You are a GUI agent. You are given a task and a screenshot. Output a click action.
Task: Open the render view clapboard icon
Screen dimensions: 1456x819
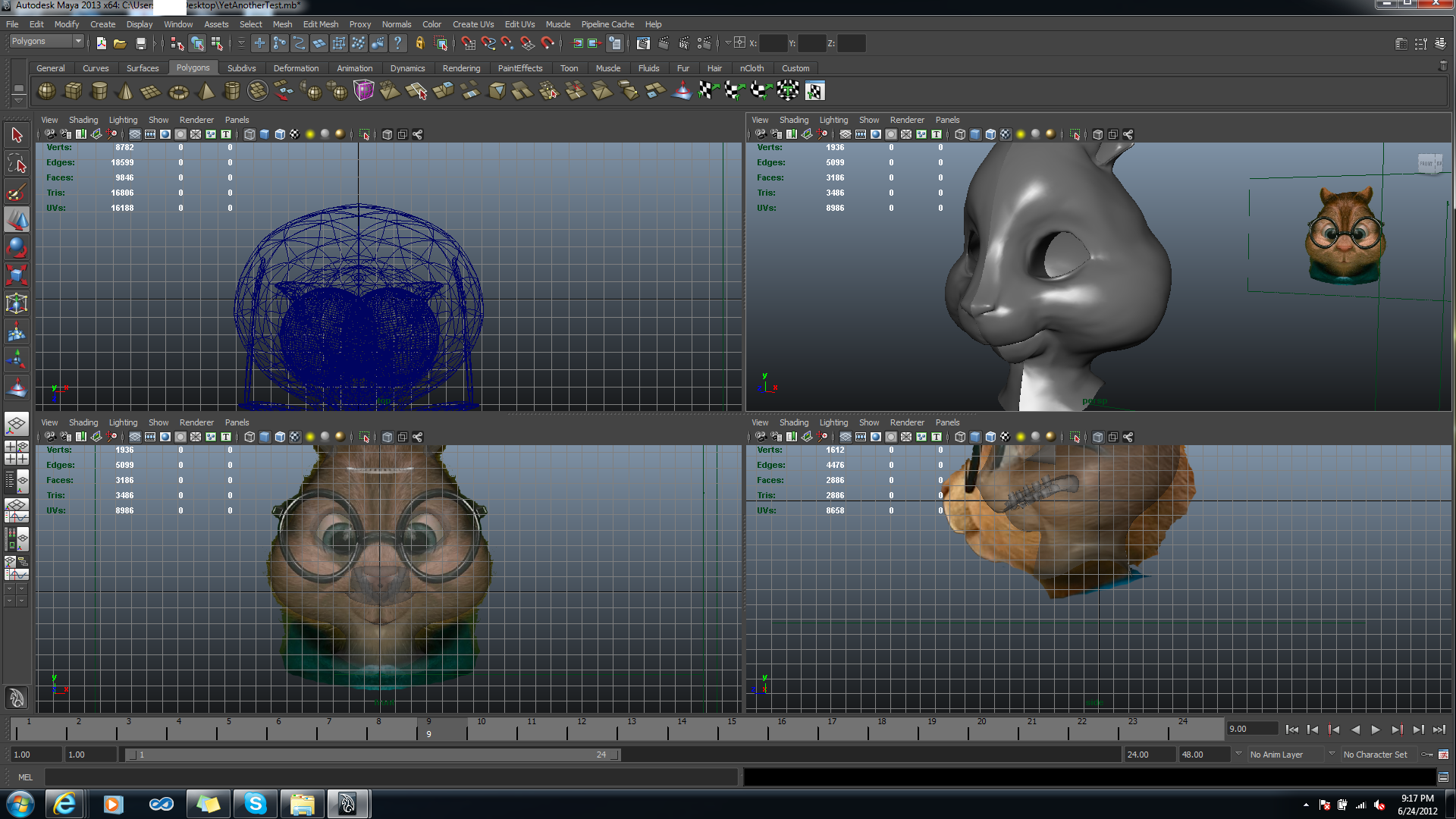pos(643,43)
